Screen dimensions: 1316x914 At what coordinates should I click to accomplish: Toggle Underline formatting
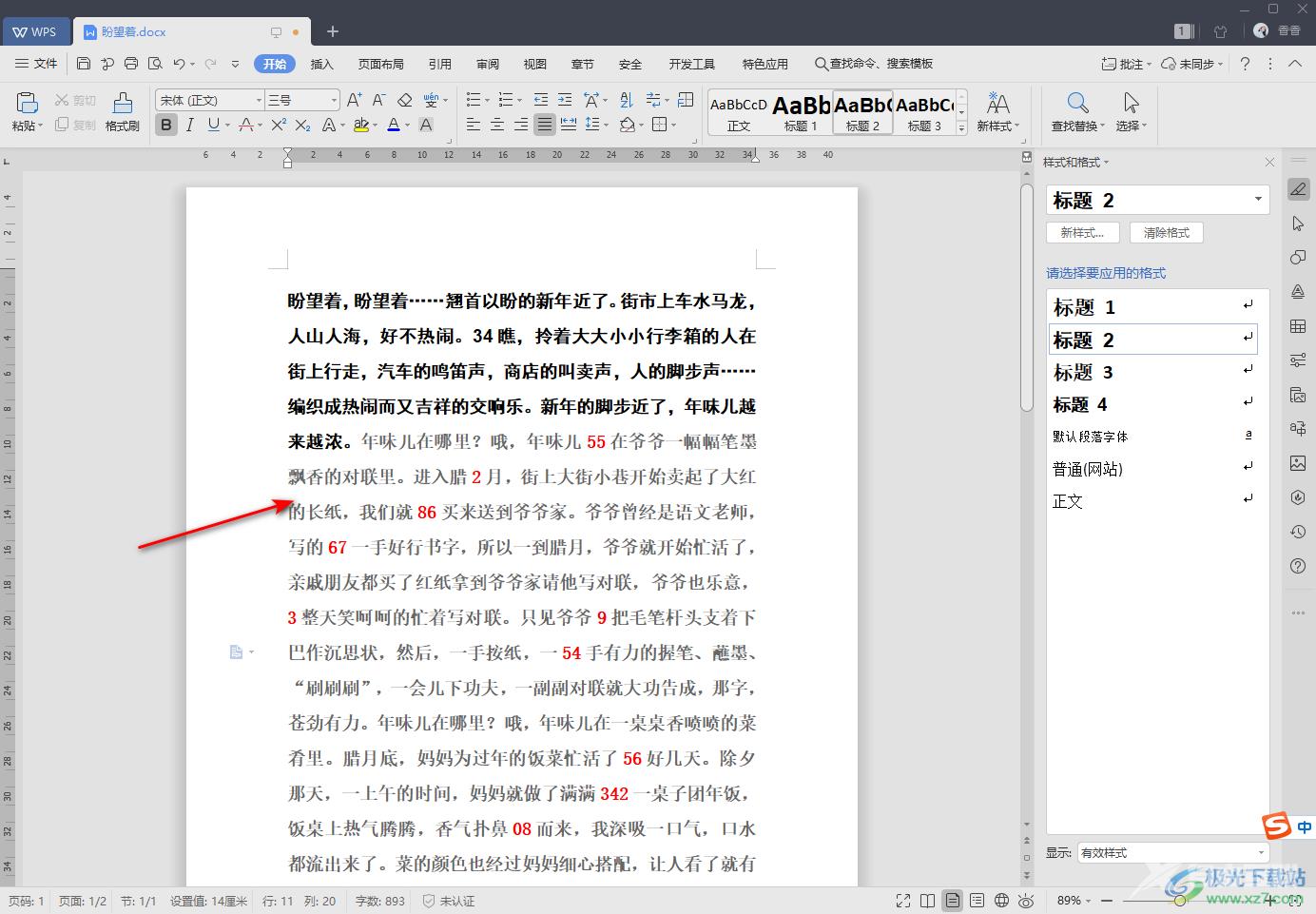coord(214,125)
